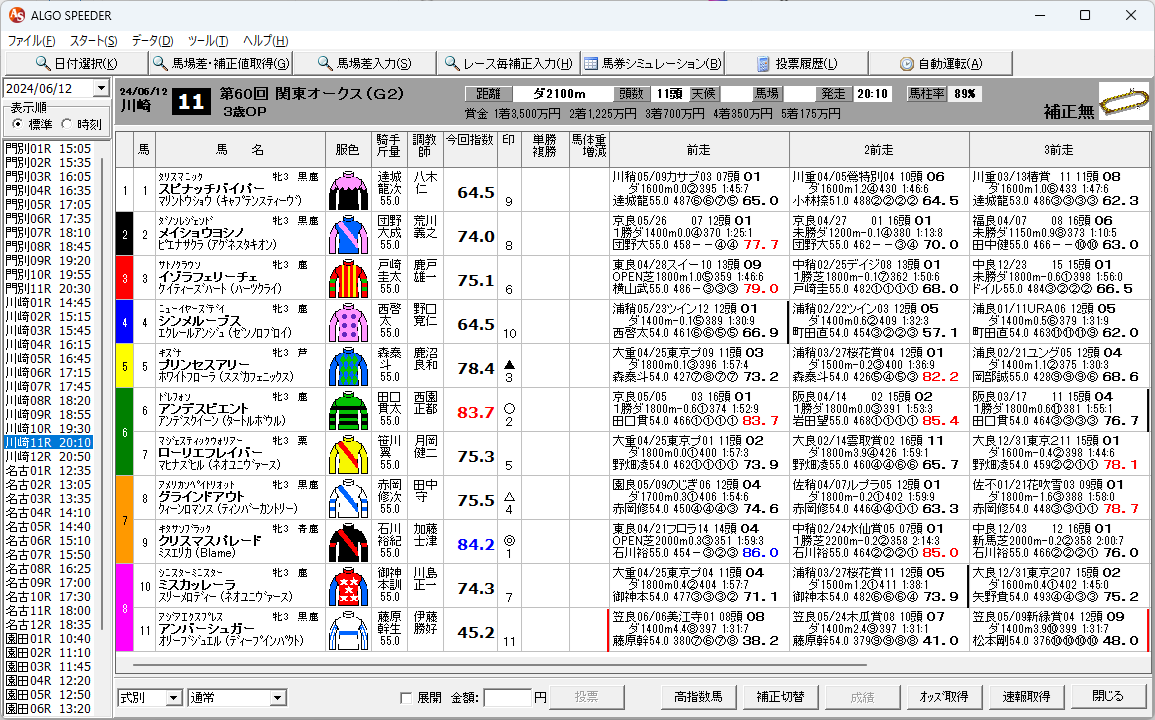The width and height of the screenshot is (1155, 720).
Task: Click 馬名 column header
Action: coord(239,150)
